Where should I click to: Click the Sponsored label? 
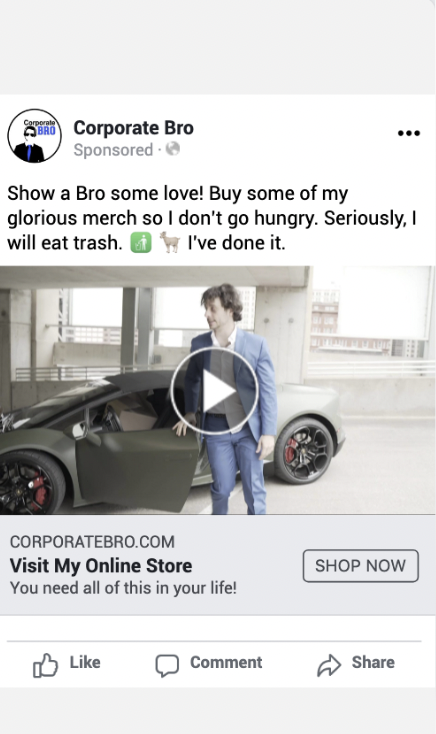[x=113, y=150]
